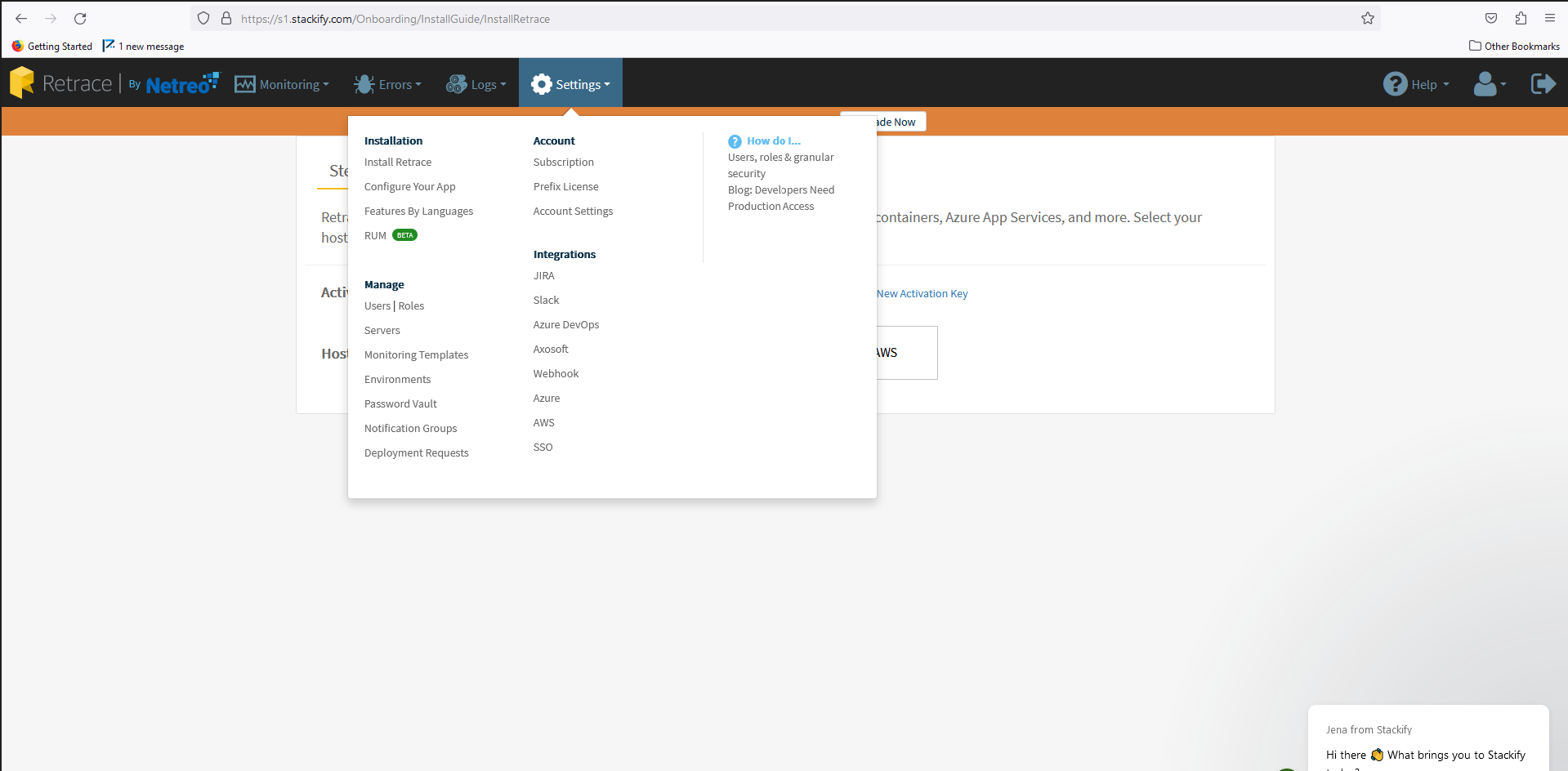Image resolution: width=1568 pixels, height=771 pixels.
Task: Open the 1 new message bookmark
Action: [144, 47]
